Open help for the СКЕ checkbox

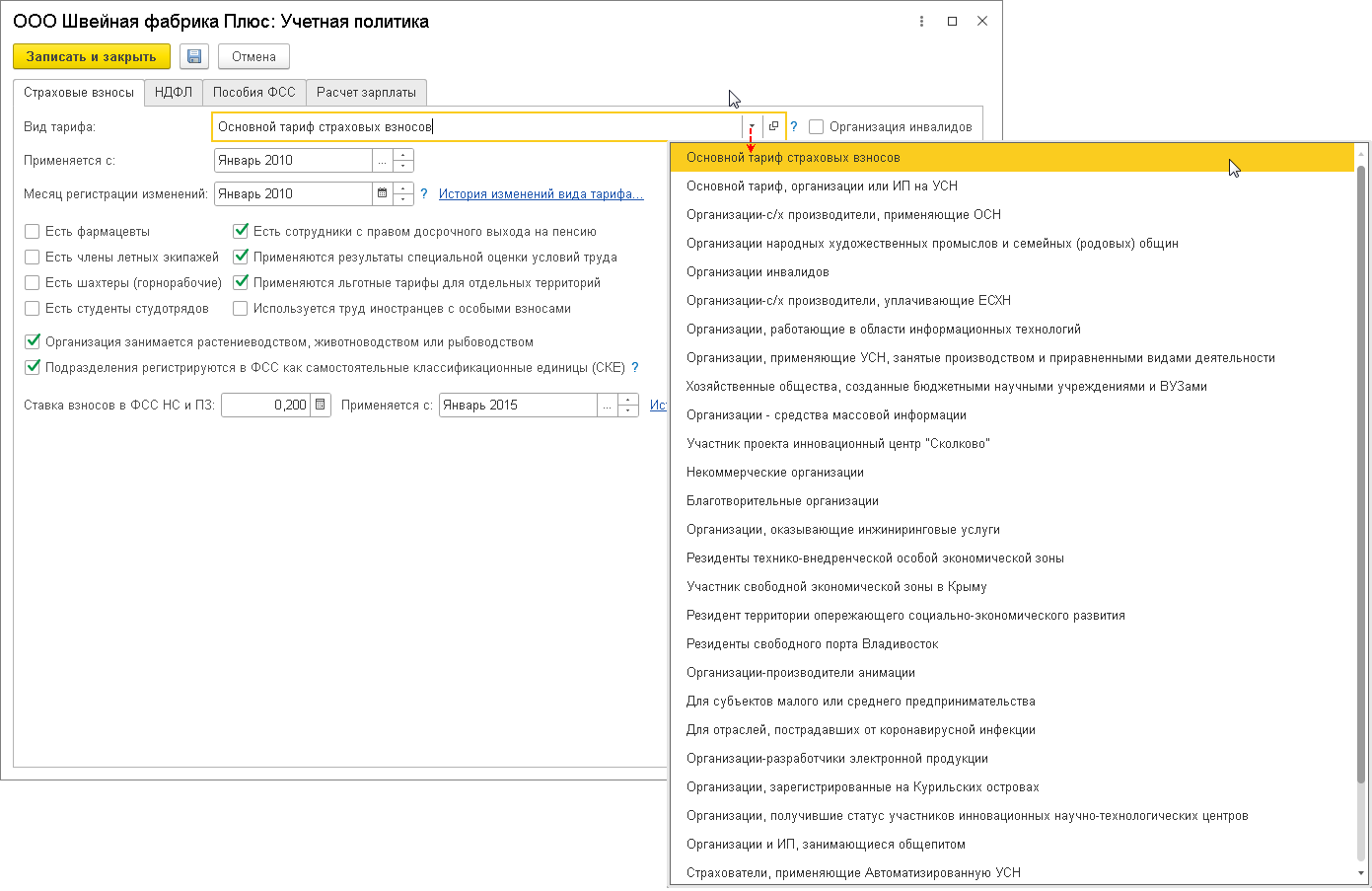pos(635,367)
